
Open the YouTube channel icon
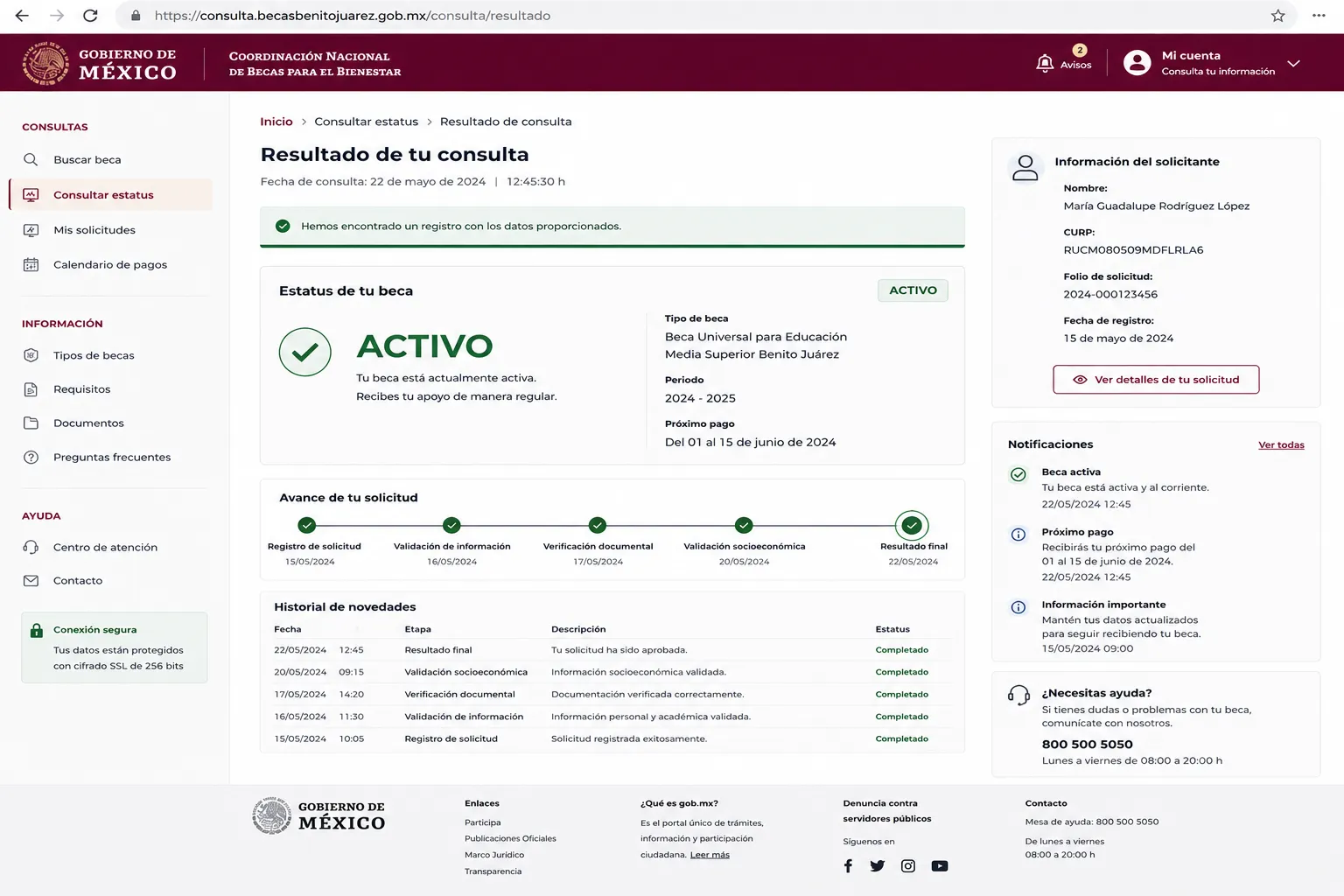(940, 866)
